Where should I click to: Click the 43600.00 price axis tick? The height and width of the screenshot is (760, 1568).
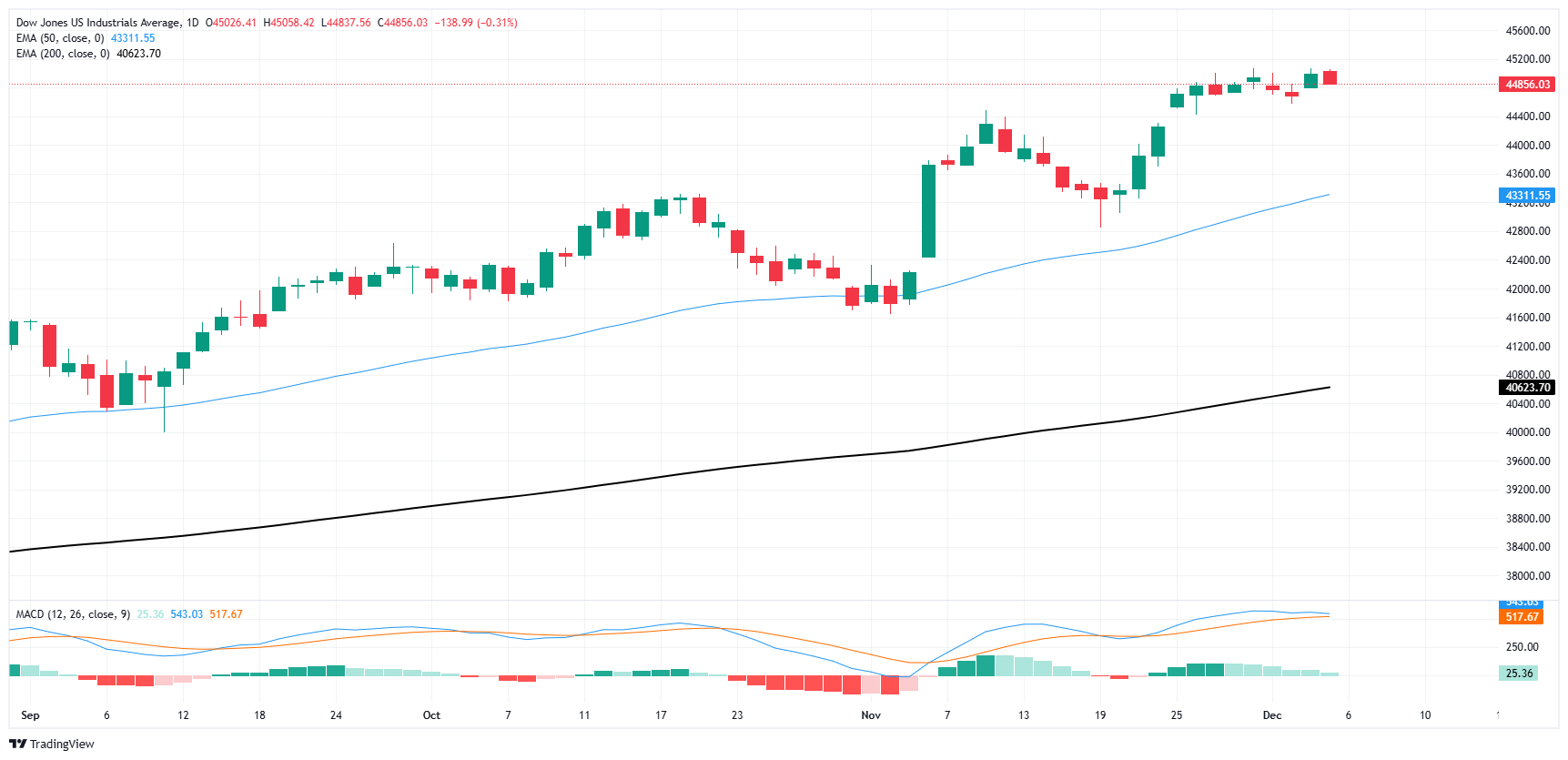(x=1528, y=174)
